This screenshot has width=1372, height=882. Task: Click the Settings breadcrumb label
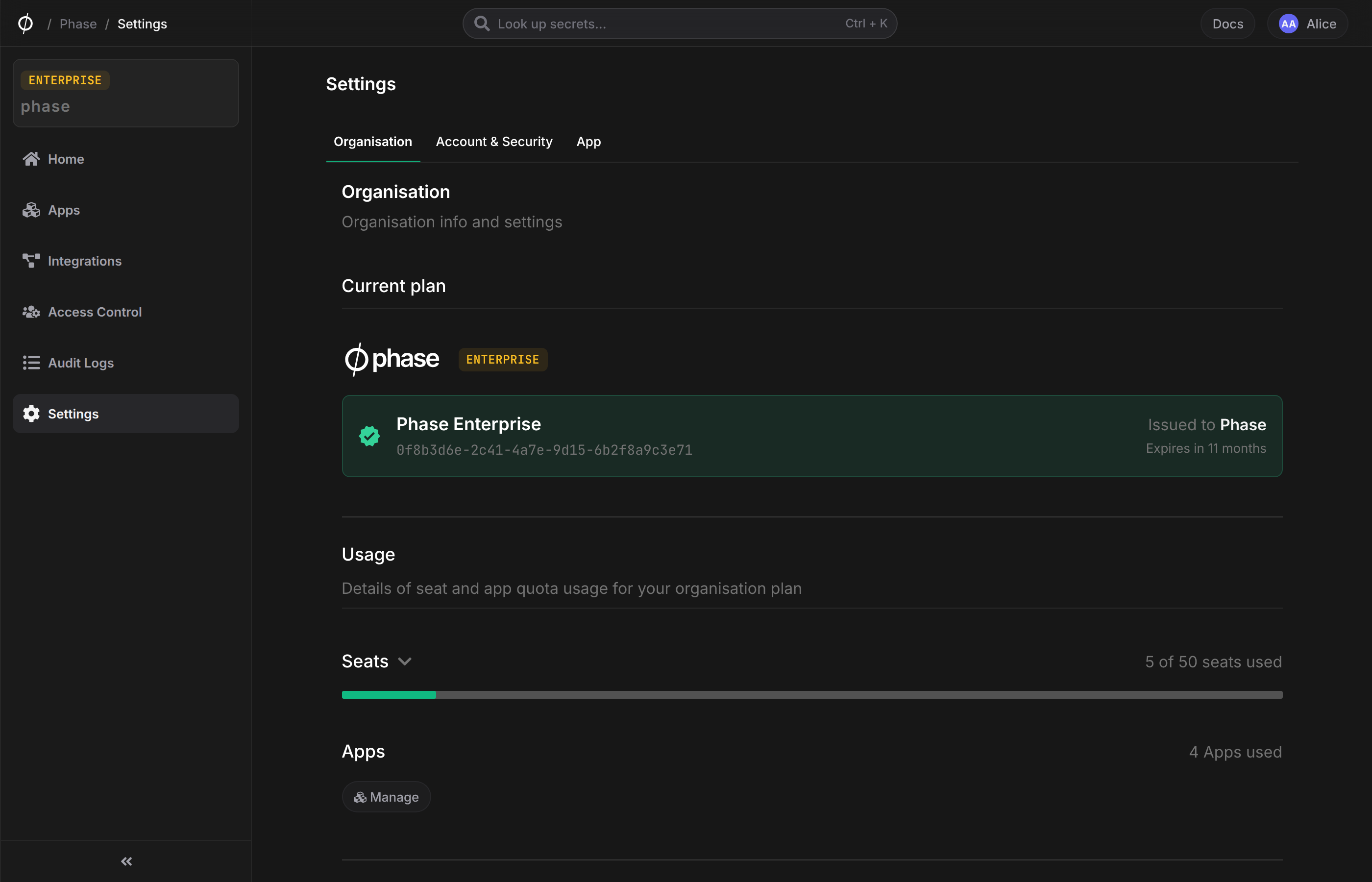[142, 24]
